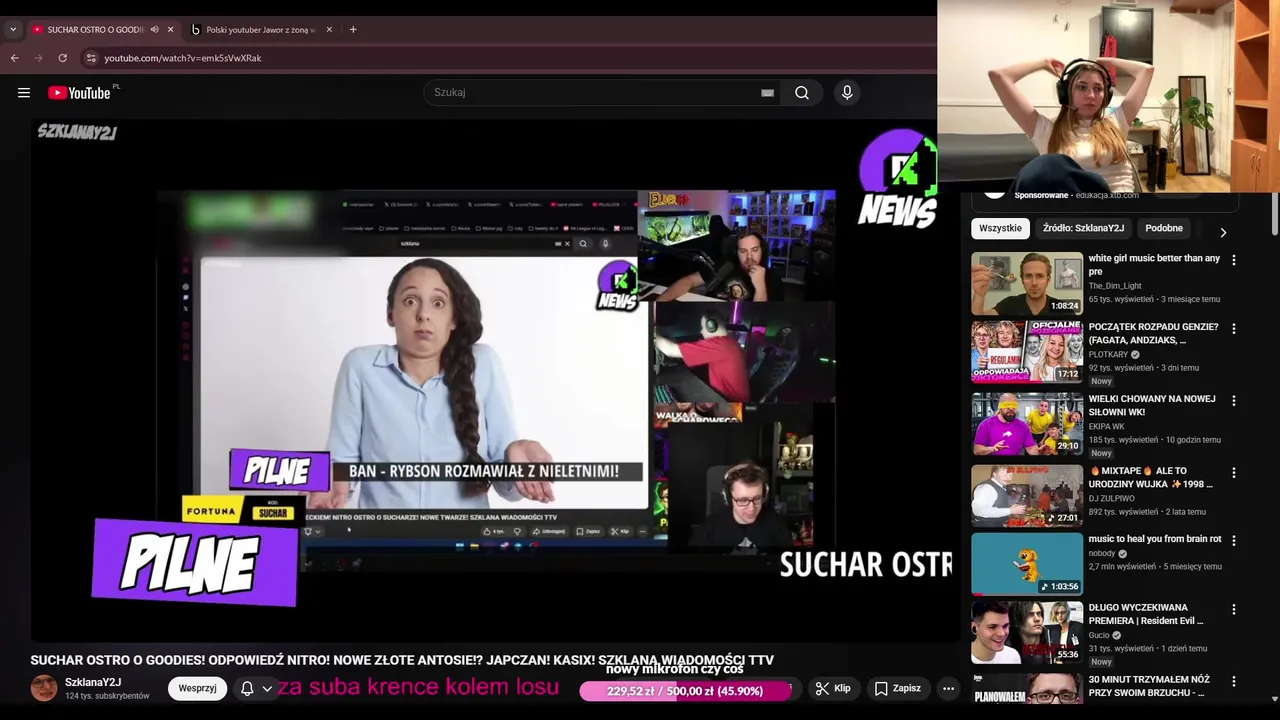Screen dimensions: 1280x720
Task: Open SzklanaY2J channel avatar
Action: (44, 688)
